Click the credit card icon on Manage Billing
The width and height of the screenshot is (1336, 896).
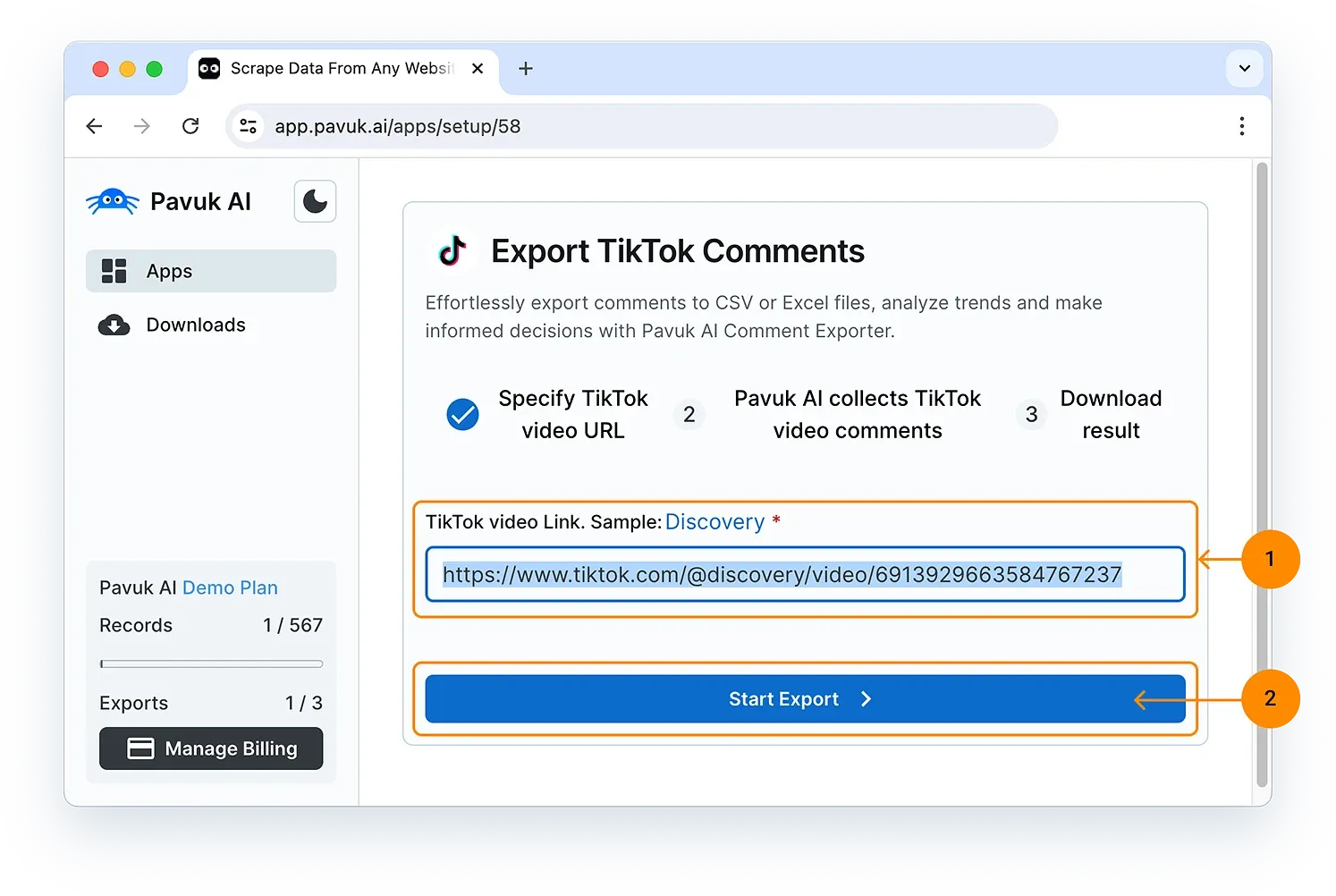point(140,748)
